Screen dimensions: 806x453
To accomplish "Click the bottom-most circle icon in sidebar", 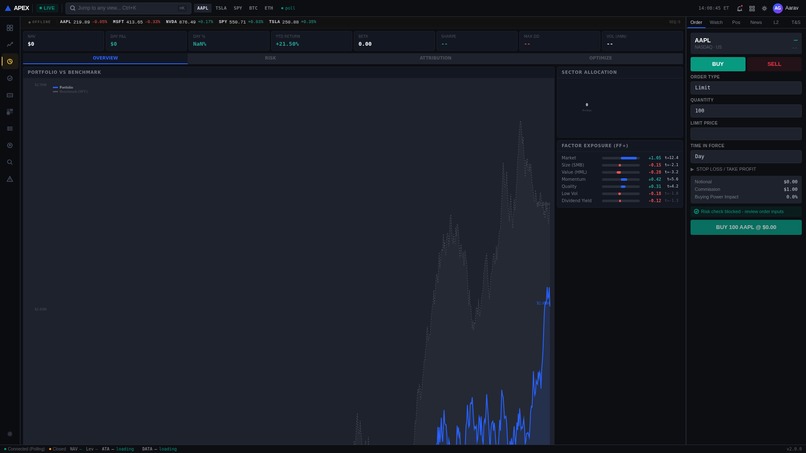I will point(10,434).
